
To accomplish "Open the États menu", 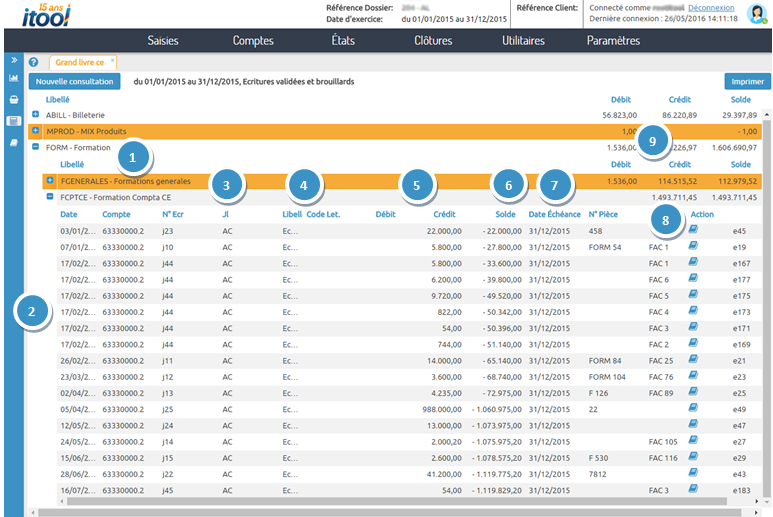I will coord(343,40).
